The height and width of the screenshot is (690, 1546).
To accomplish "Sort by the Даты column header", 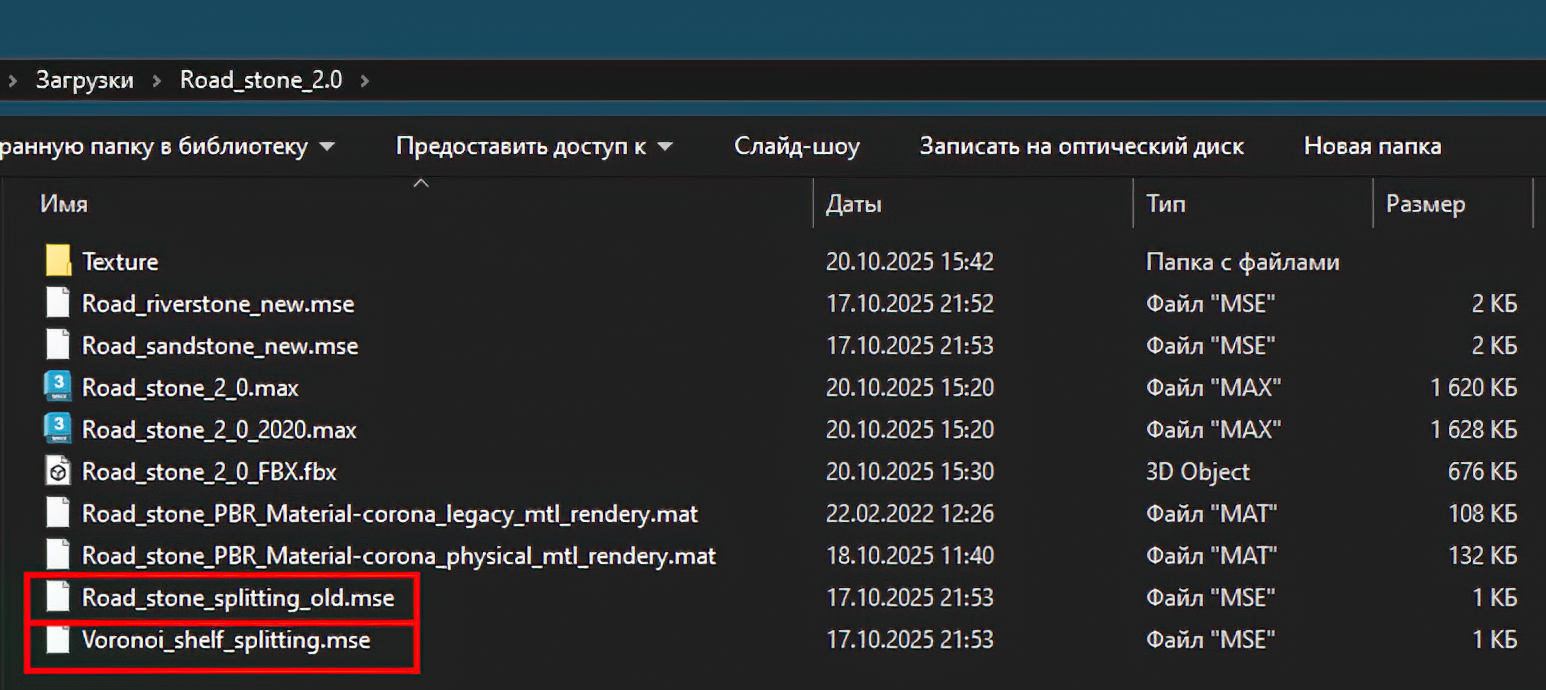I will 854,205.
